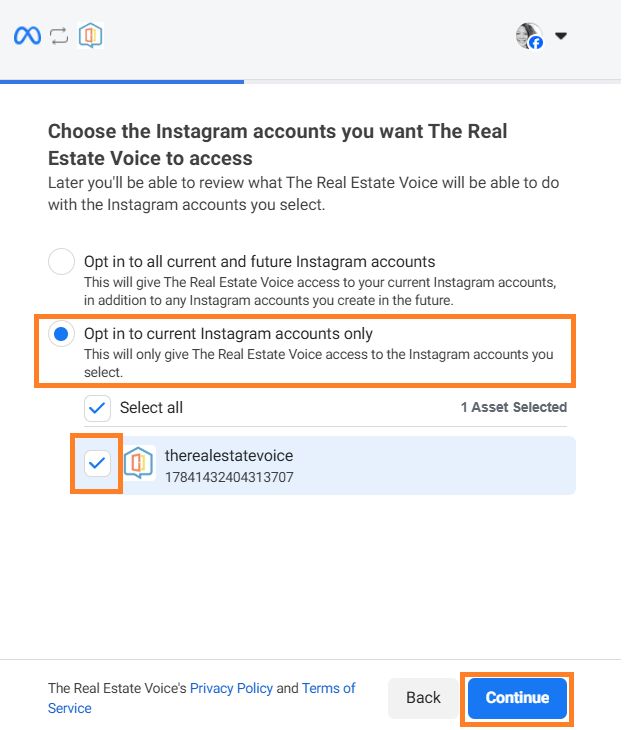
Task: Click the Back button
Action: [423, 698]
